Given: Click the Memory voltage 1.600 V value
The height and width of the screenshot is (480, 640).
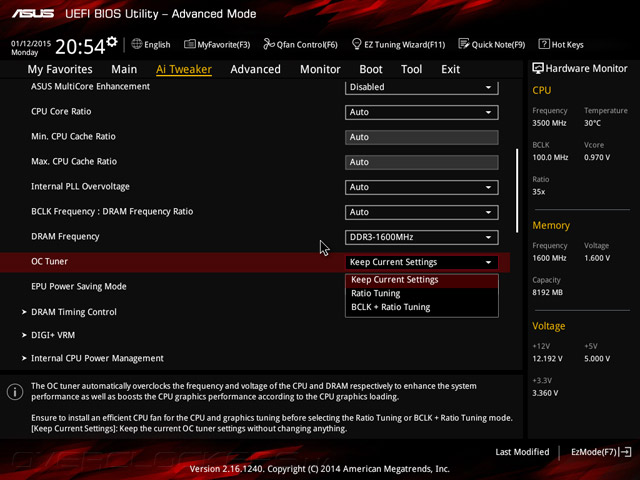Looking at the screenshot, I should [597, 258].
